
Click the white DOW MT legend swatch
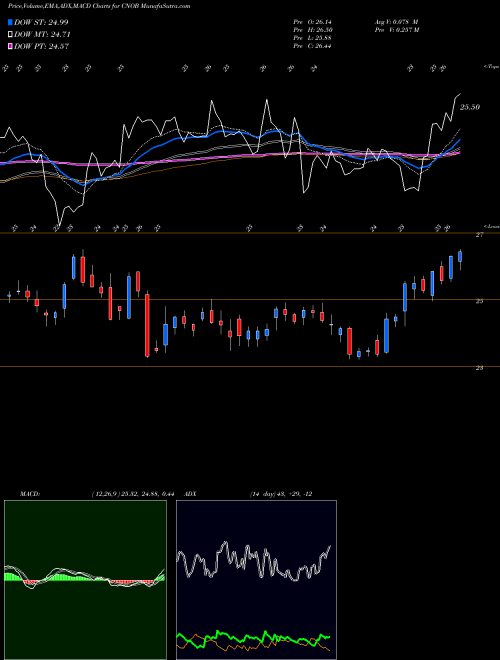pyautogui.click(x=11, y=35)
